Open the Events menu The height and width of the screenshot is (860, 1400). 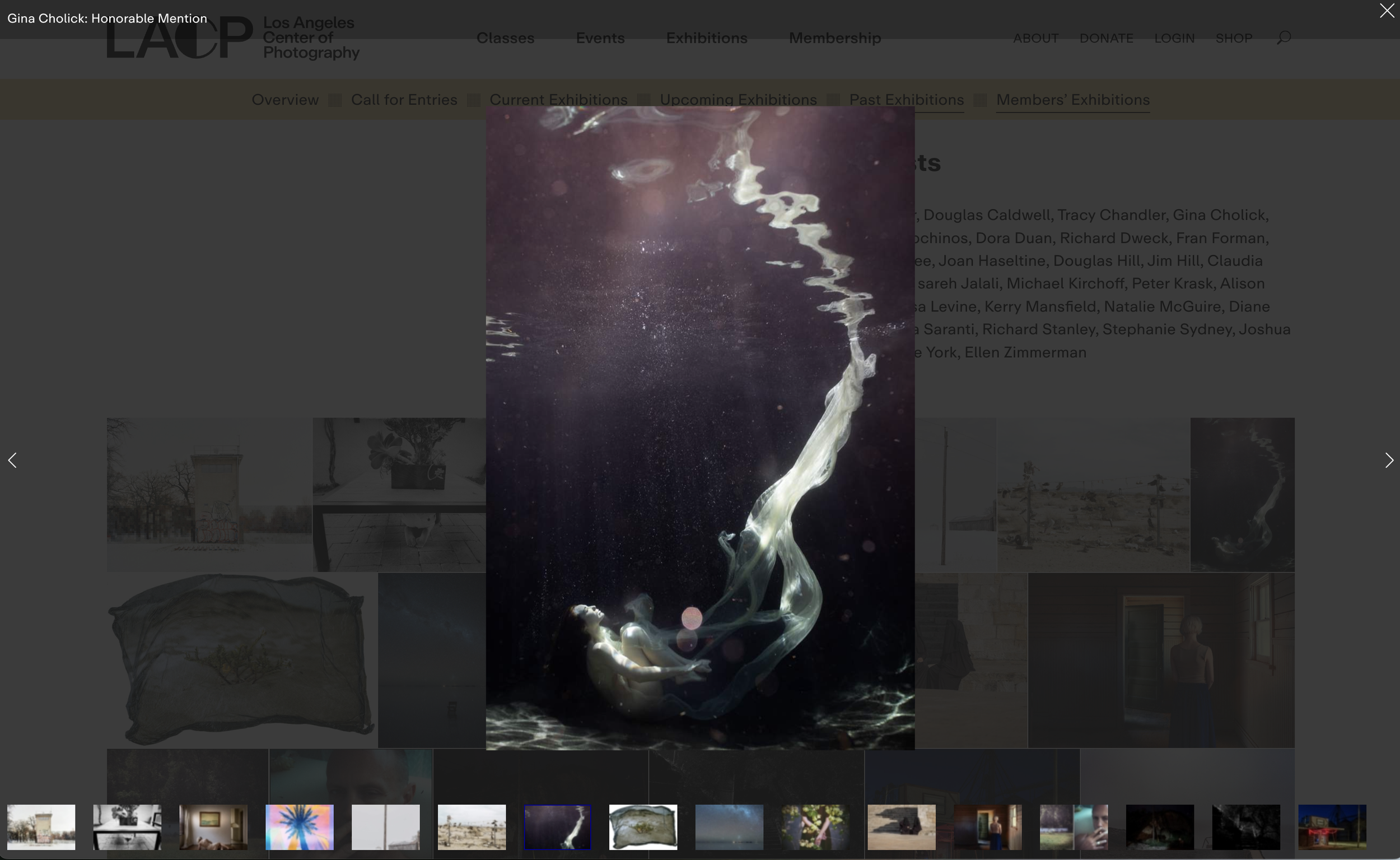[600, 38]
